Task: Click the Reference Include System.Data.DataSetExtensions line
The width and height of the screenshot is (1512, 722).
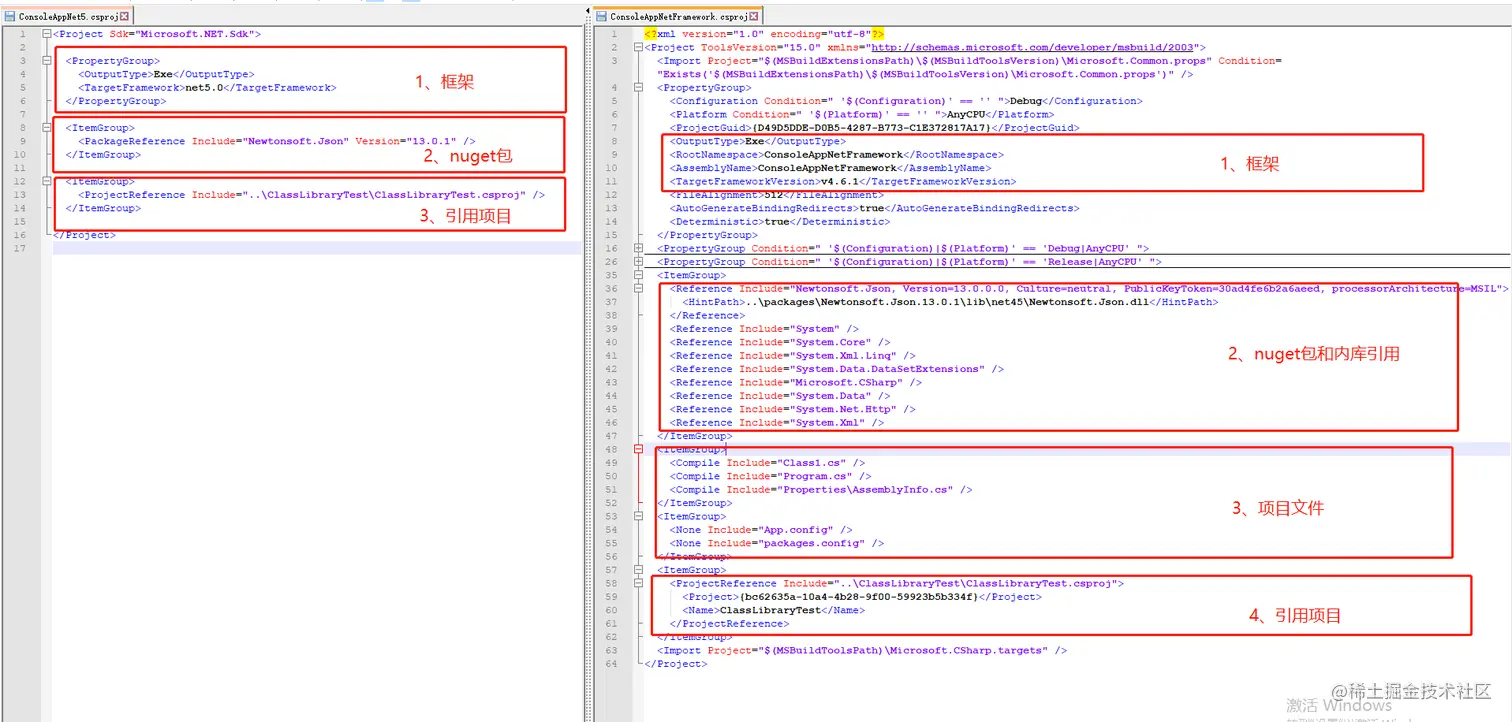Action: click(x=837, y=369)
